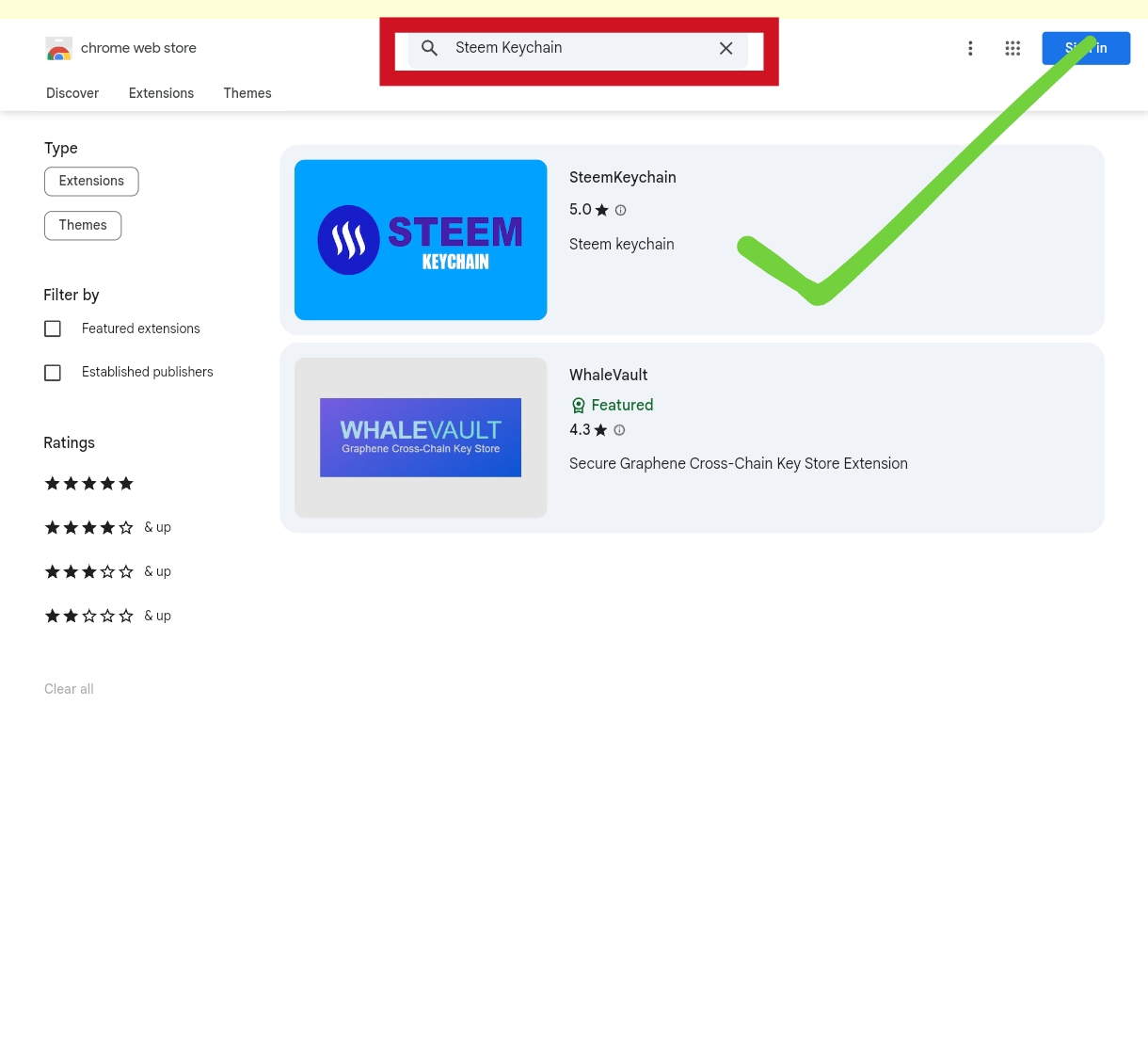
Task: Filter by five-star rating
Action: click(x=89, y=484)
